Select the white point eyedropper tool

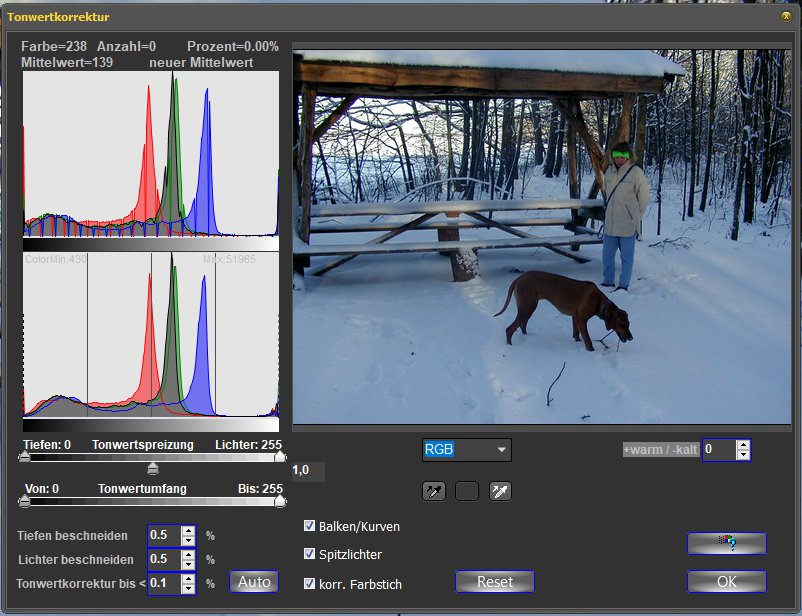[500, 491]
